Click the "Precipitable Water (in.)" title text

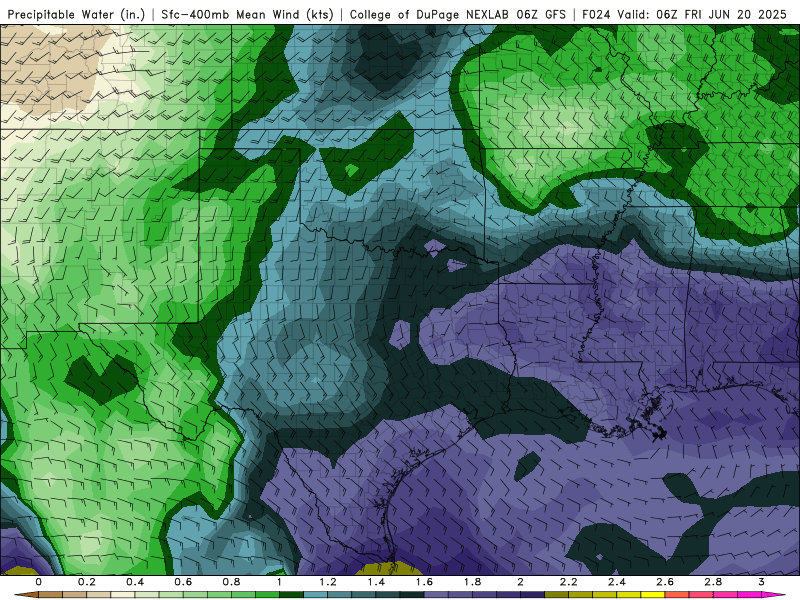click(x=76, y=15)
